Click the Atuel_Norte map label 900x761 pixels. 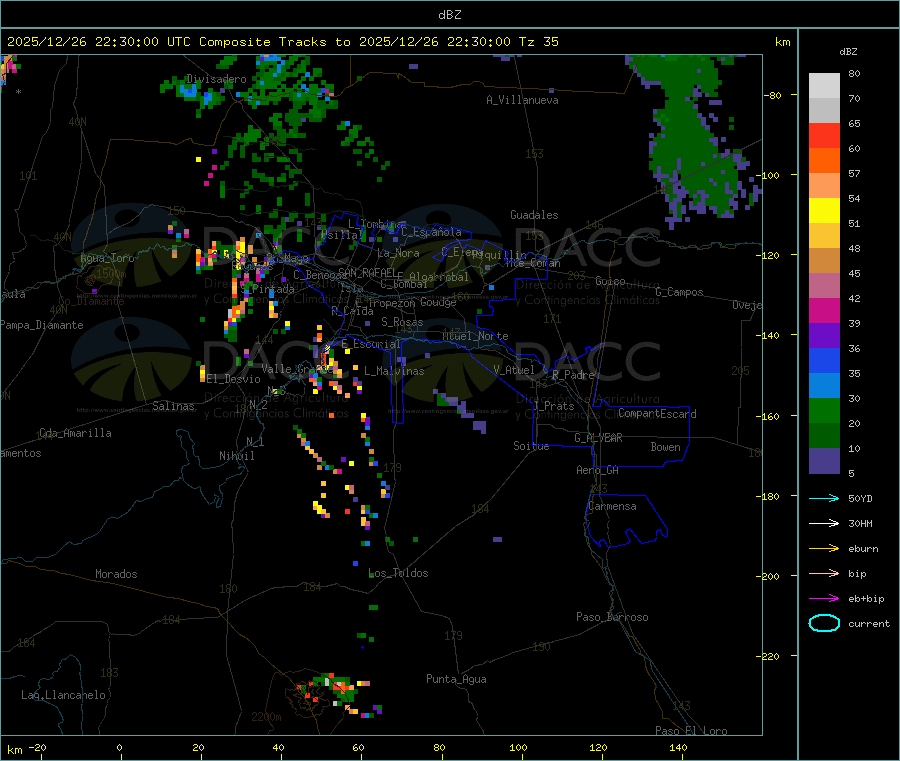(475, 336)
